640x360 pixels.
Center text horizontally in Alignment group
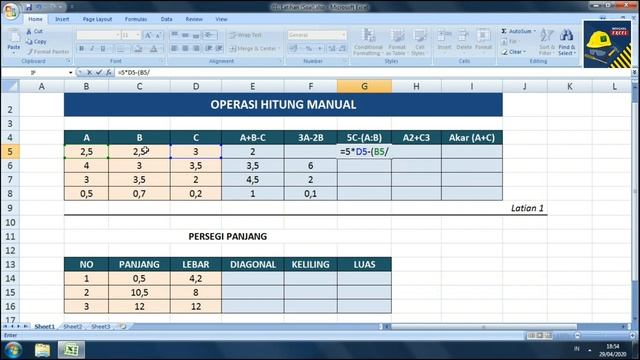185,49
